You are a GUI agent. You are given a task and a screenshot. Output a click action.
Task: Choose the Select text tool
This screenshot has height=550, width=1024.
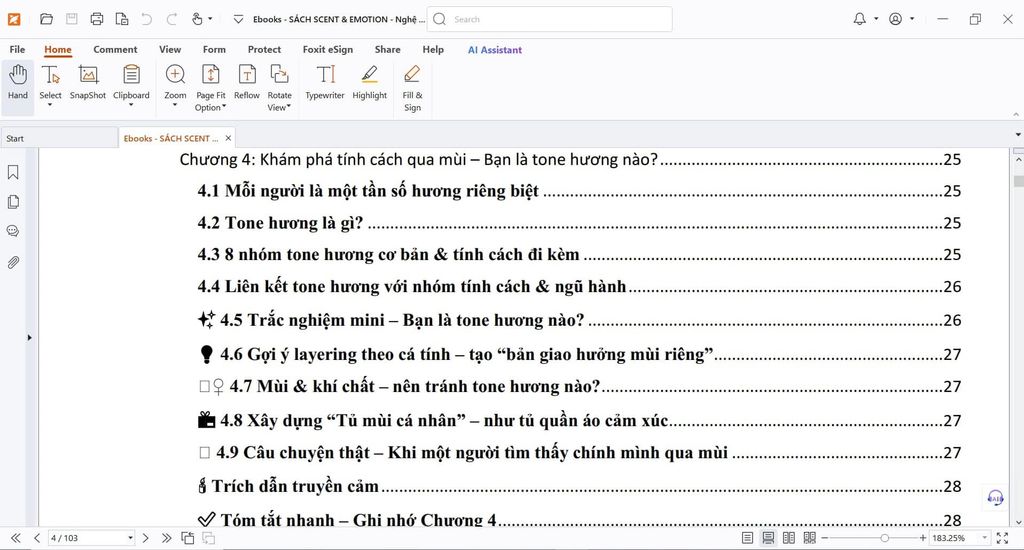coord(50,75)
